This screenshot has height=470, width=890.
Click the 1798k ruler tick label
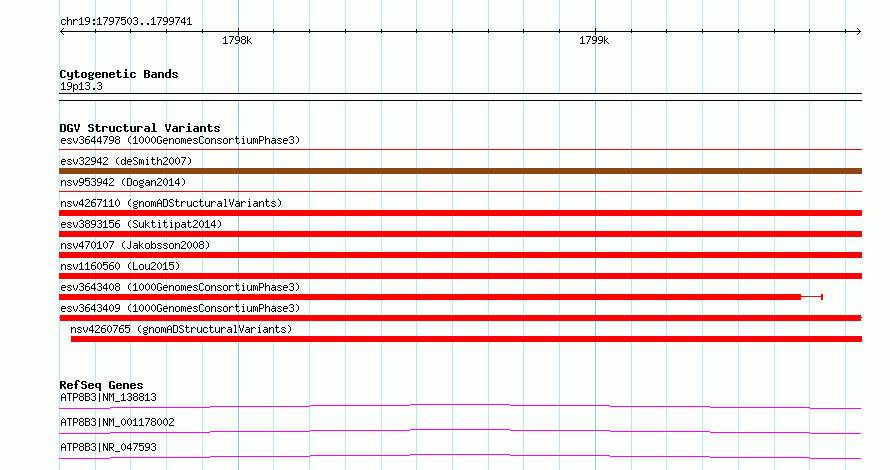click(x=237, y=40)
